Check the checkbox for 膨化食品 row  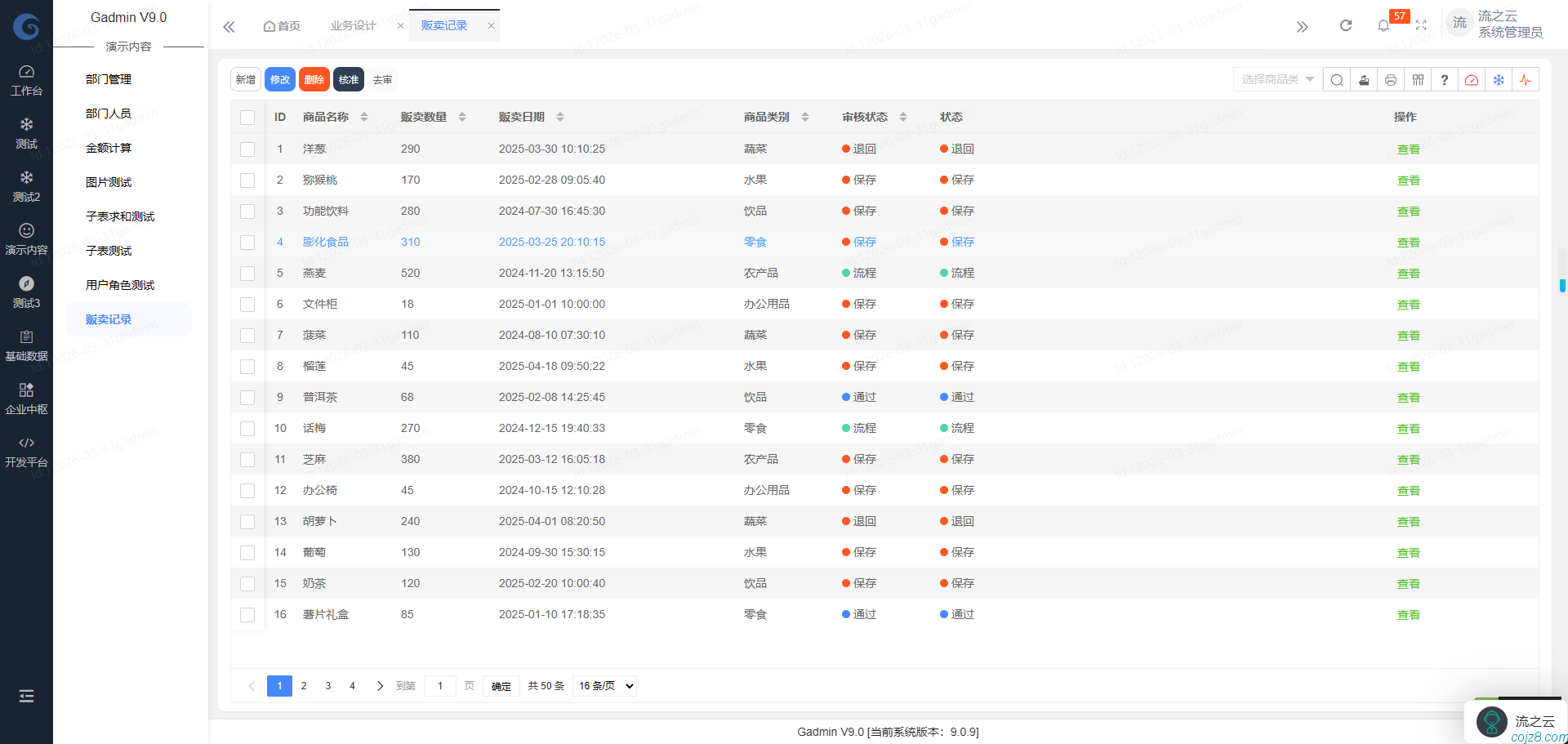tap(247, 242)
